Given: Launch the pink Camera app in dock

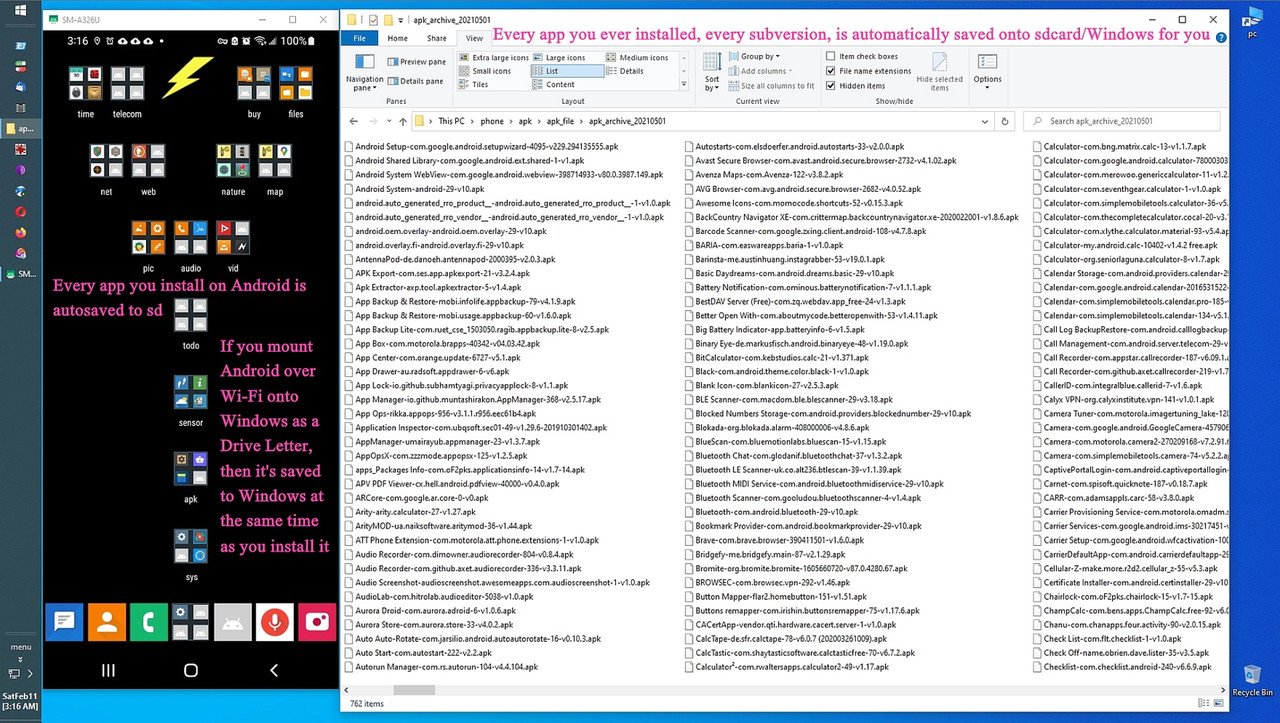Looking at the screenshot, I should pos(317,622).
